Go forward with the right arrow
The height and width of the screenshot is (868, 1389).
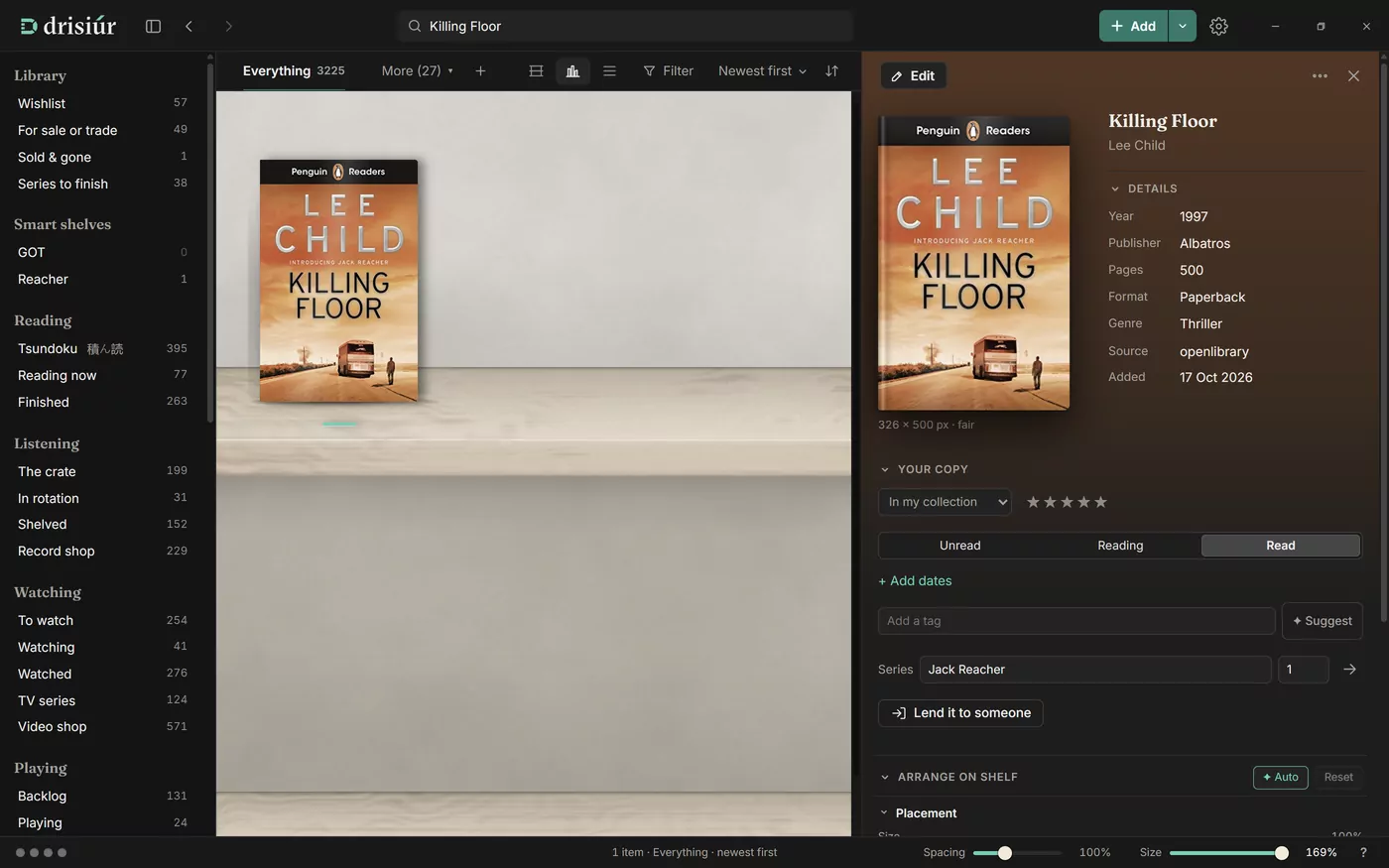[228, 26]
